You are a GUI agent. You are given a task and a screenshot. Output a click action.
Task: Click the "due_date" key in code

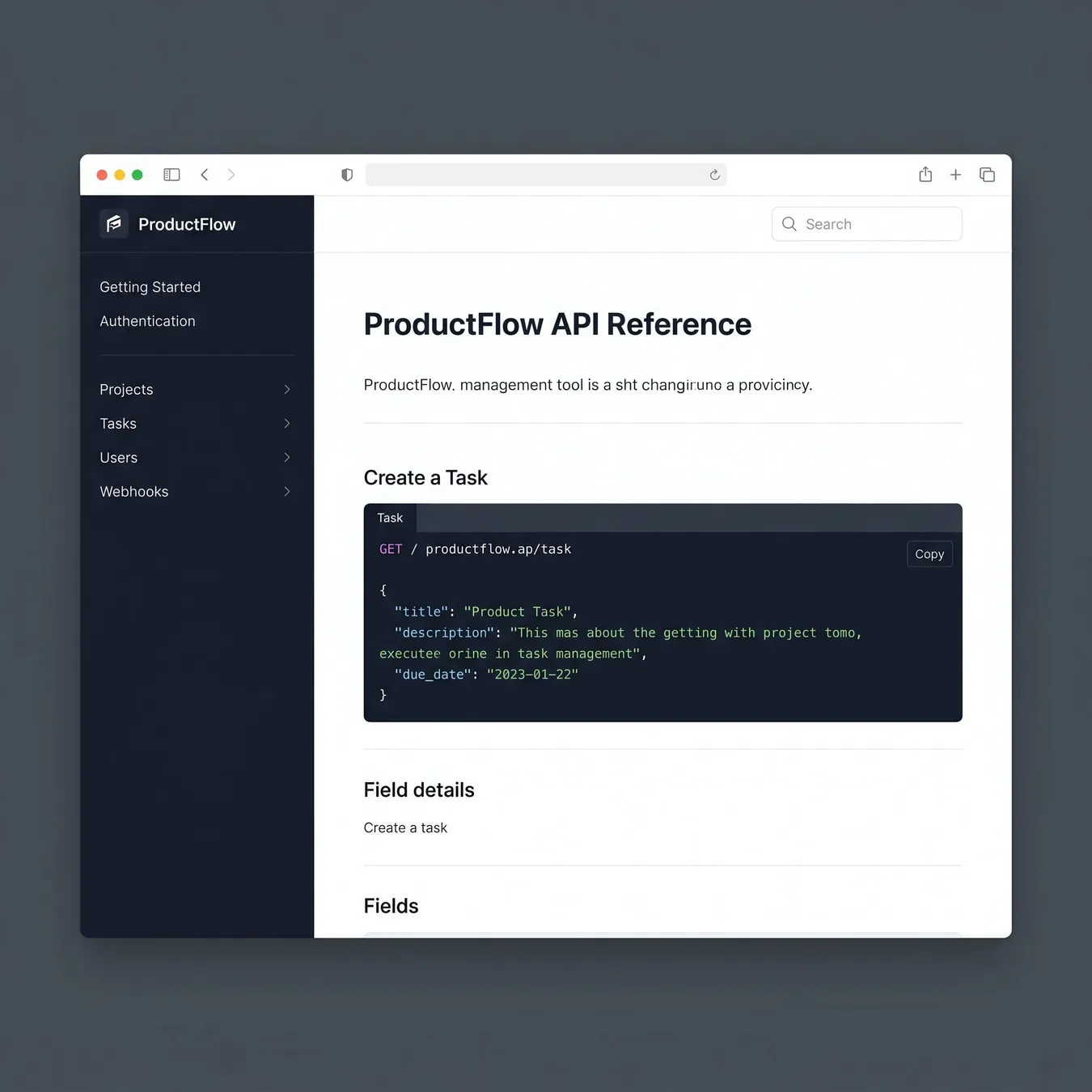pyautogui.click(x=433, y=675)
